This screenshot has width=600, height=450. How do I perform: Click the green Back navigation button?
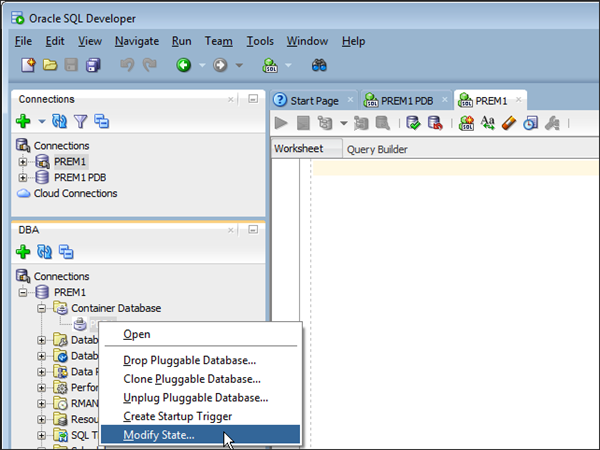(184, 65)
